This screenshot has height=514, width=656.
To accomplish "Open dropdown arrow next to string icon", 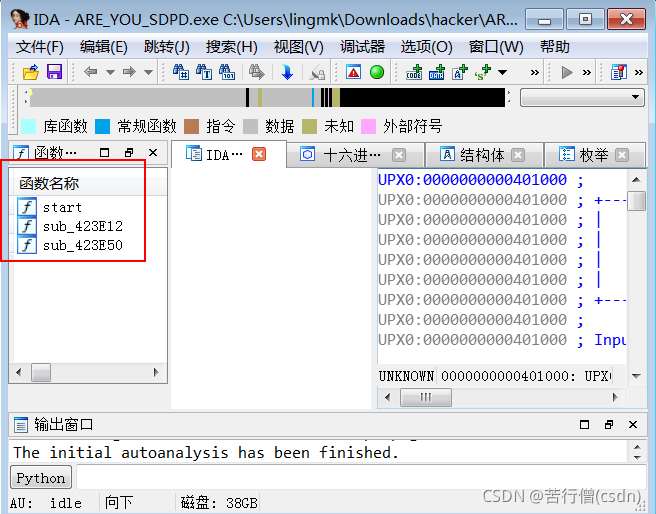I will pos(502,72).
